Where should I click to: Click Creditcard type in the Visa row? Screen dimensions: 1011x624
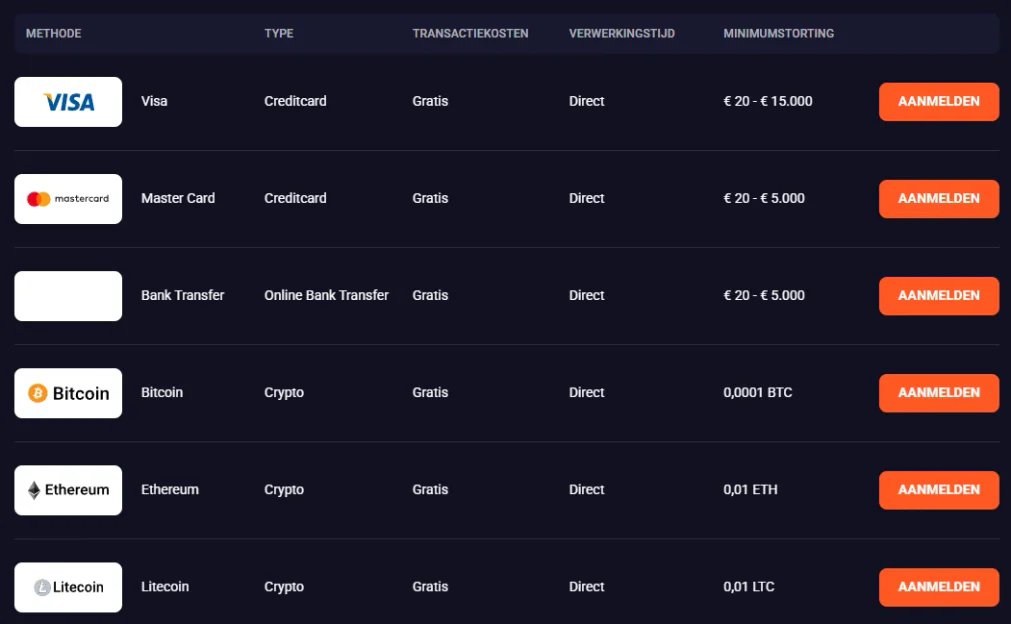(295, 101)
